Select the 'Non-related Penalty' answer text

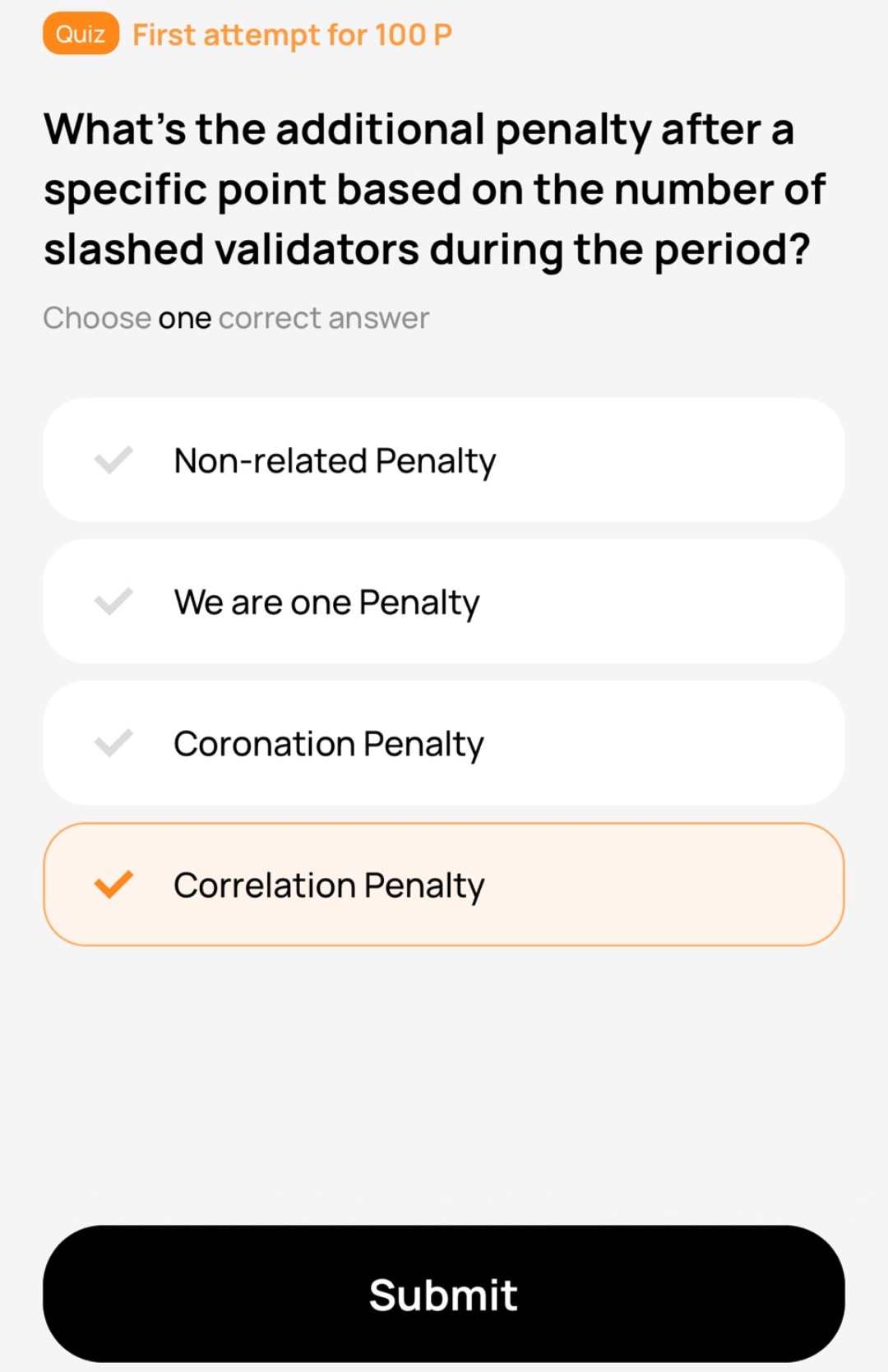335,460
